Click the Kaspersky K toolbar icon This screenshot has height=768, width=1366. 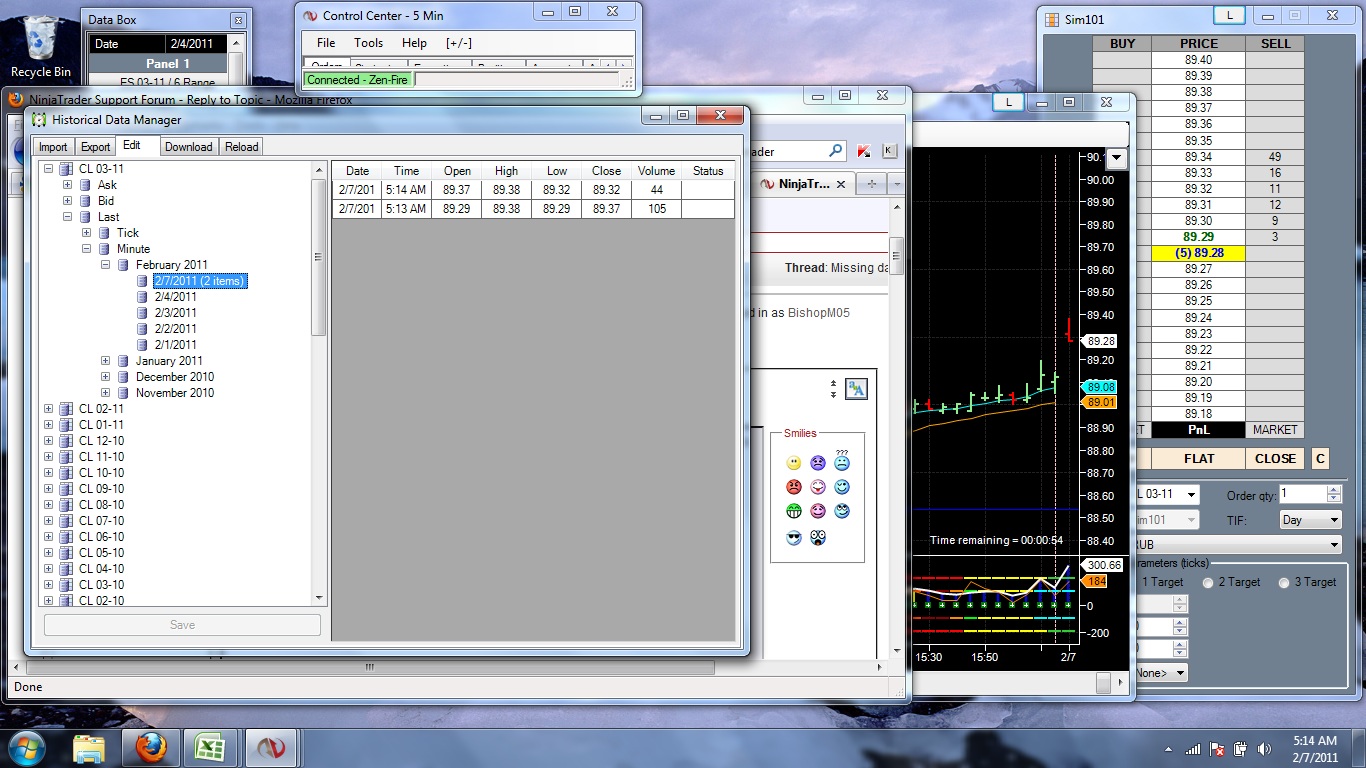[863, 151]
